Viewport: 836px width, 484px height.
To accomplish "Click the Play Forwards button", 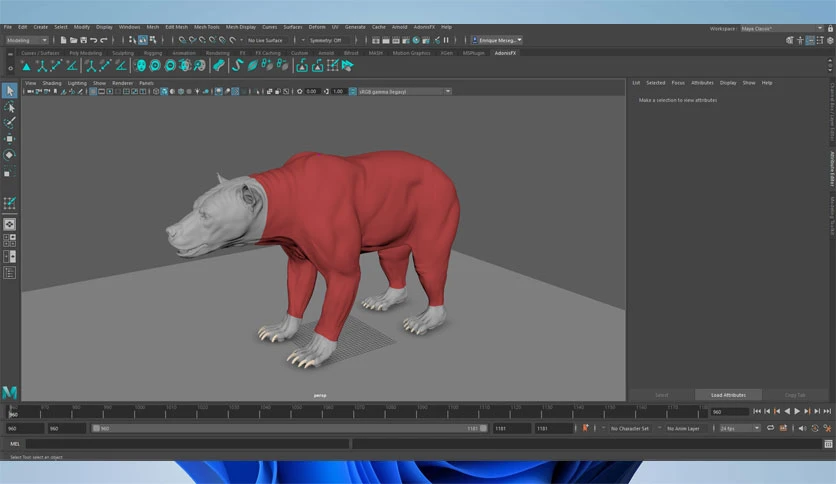I will point(797,412).
